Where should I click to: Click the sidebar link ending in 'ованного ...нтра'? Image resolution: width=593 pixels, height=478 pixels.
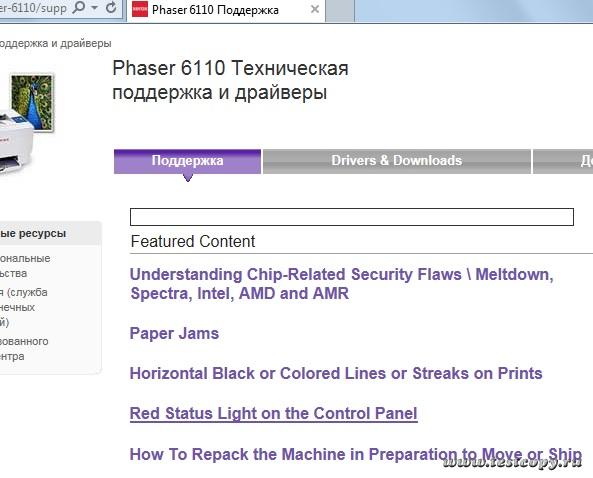click(24, 349)
